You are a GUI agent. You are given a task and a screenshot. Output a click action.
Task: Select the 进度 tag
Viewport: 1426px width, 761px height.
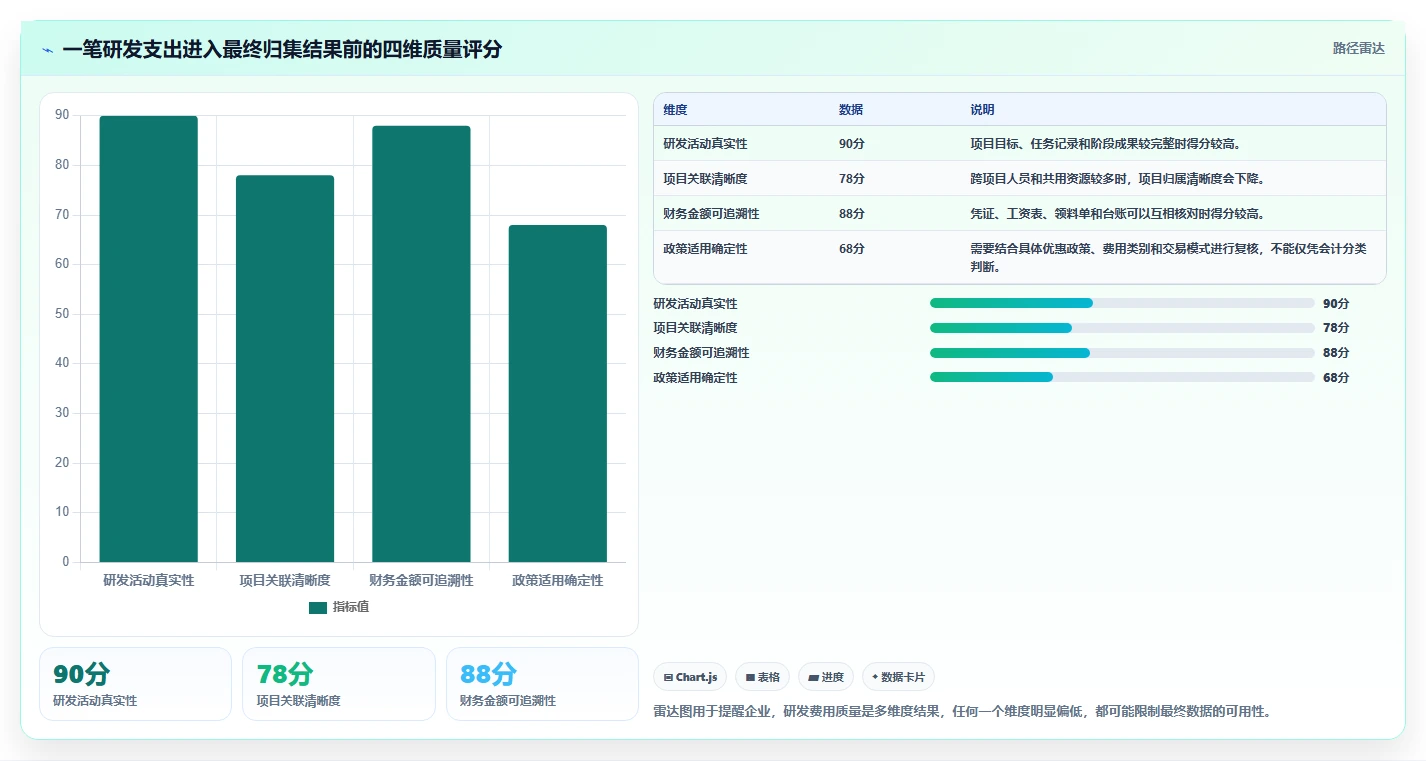tap(826, 677)
